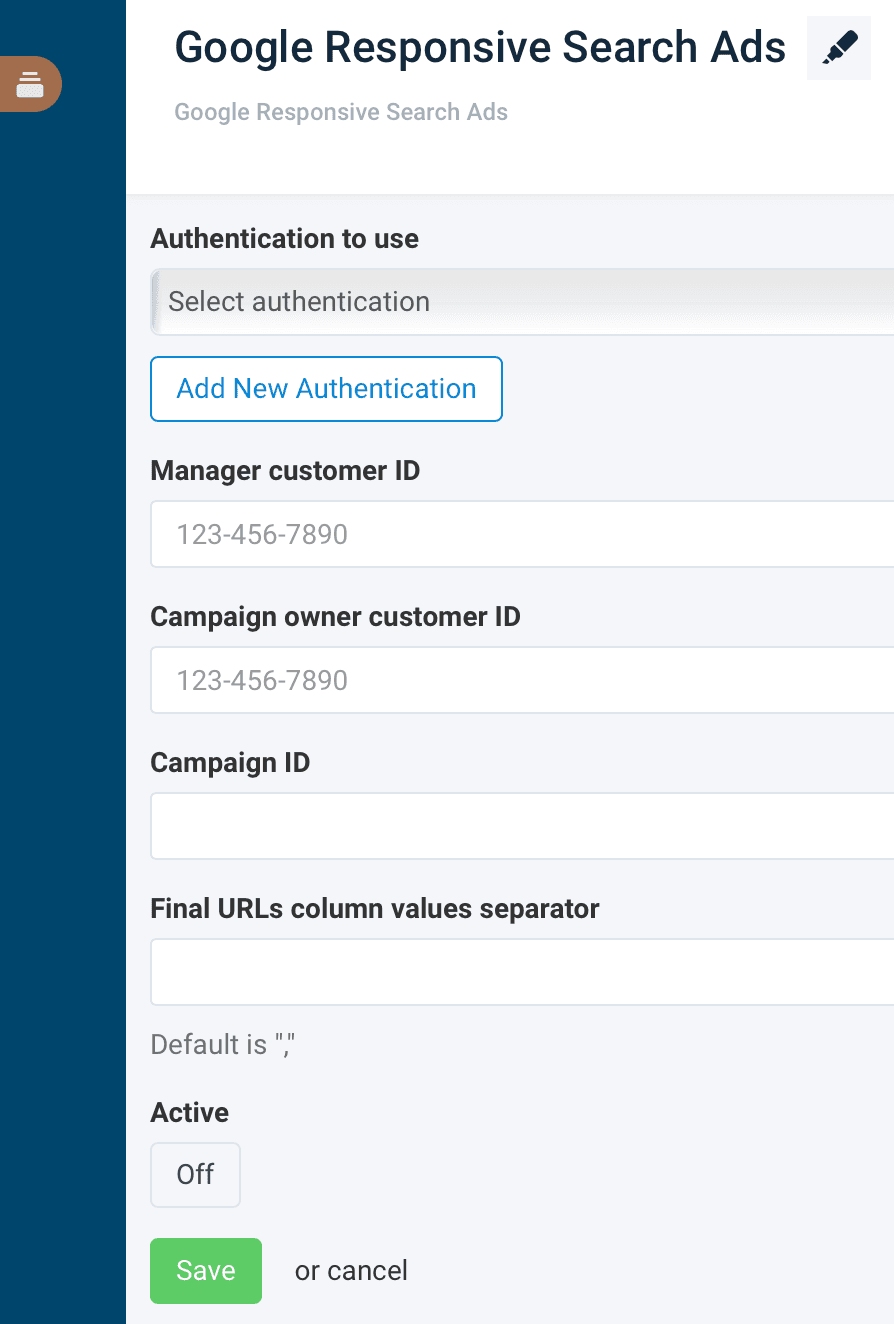
Task: Click the edit marker icon beside the title
Action: click(x=838, y=48)
